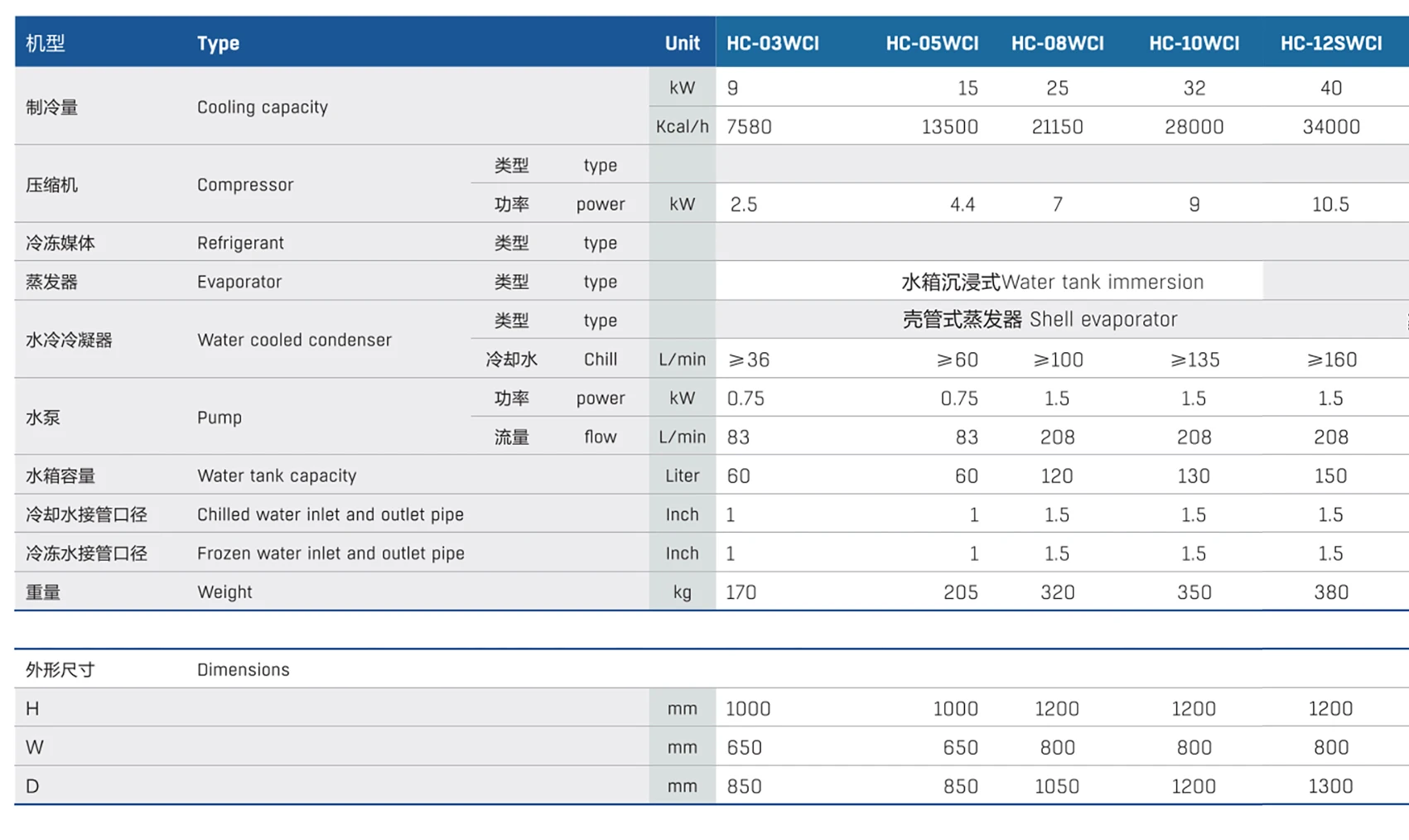The image size is (1409, 840).
Task: Click the 13500 Kcal/h value
Action: pos(949,127)
